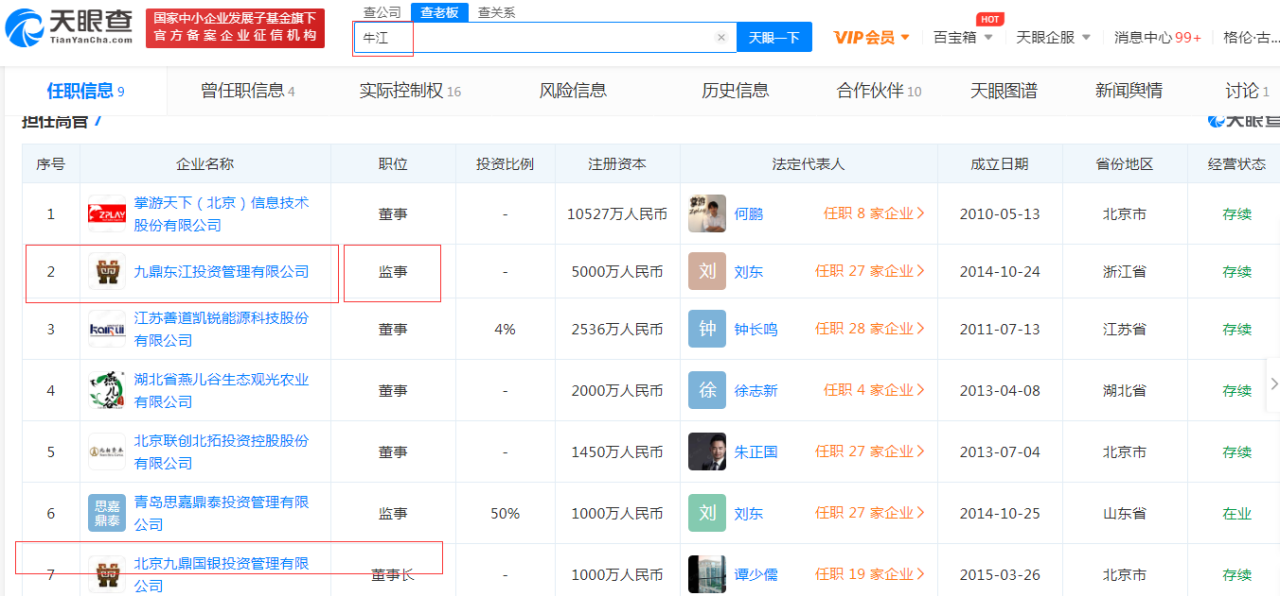Open the 掌游天下（北京）信息技术 company link

[222, 214]
